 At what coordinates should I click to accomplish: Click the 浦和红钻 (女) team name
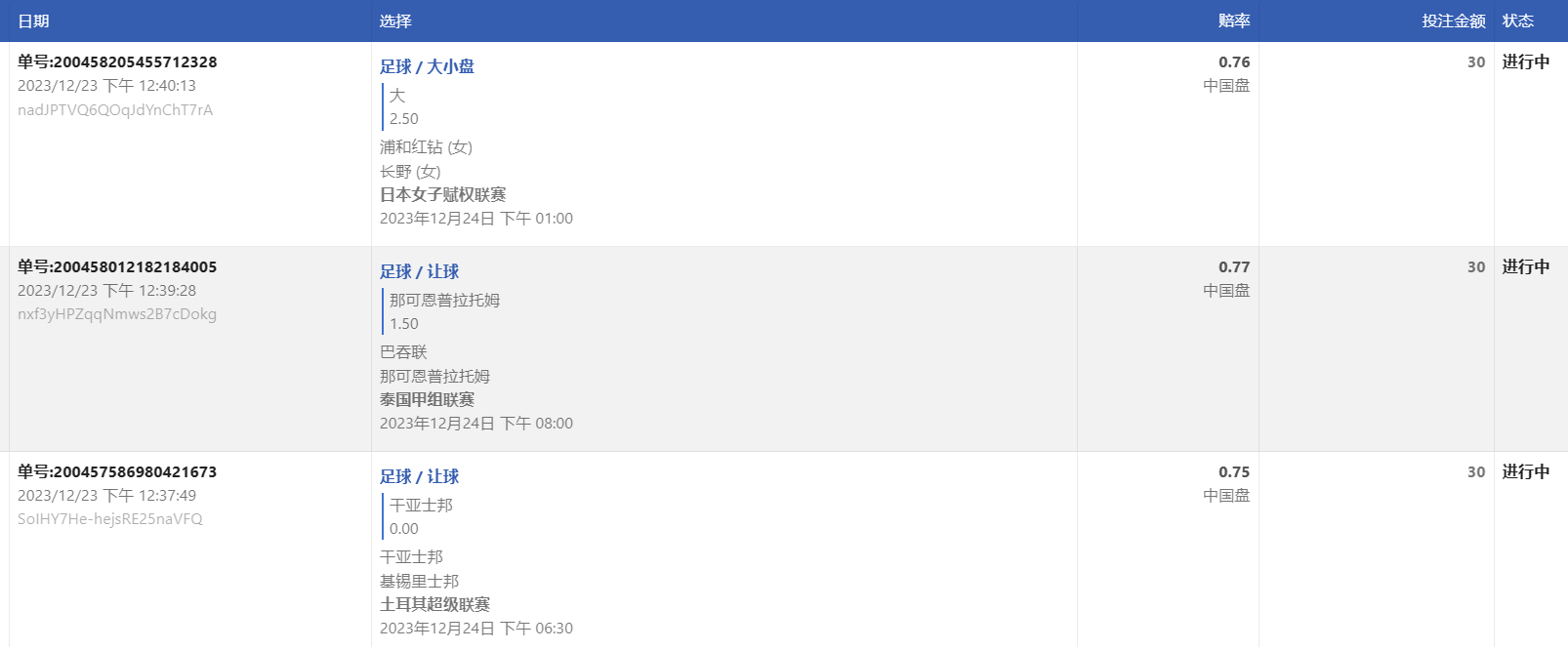tap(426, 146)
